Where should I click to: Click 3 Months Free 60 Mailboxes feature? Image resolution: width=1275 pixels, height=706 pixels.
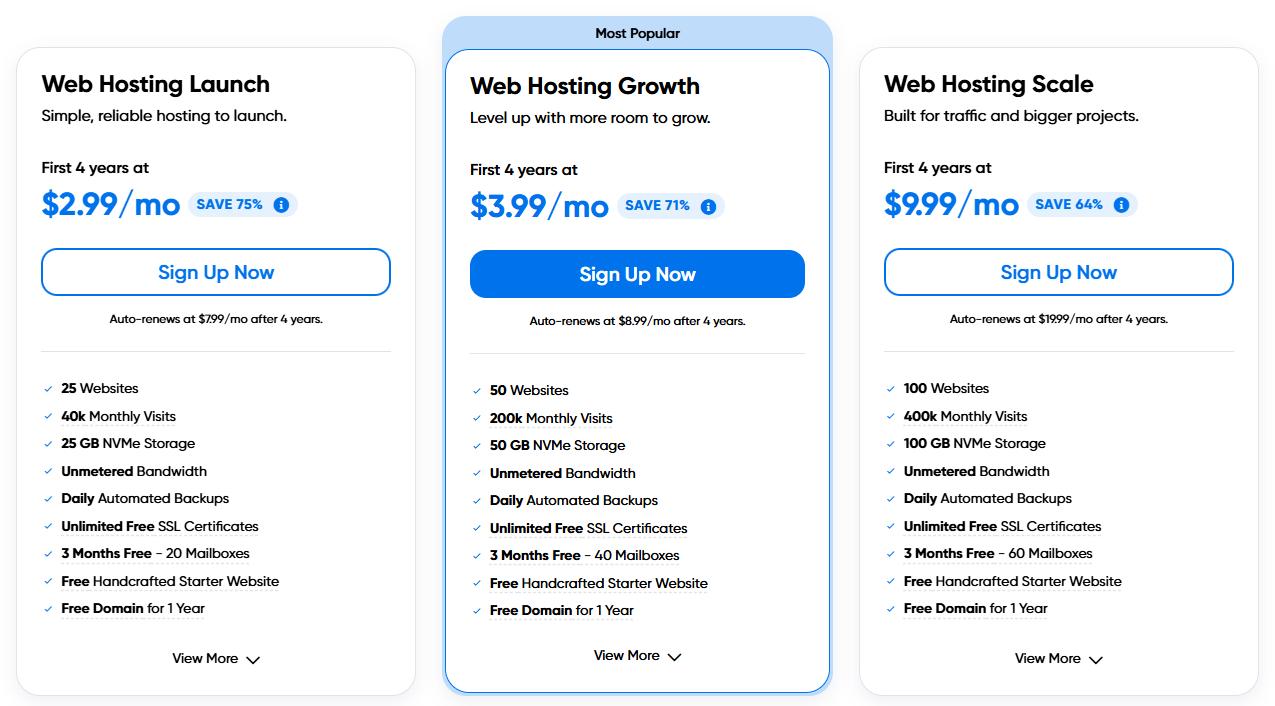click(997, 553)
